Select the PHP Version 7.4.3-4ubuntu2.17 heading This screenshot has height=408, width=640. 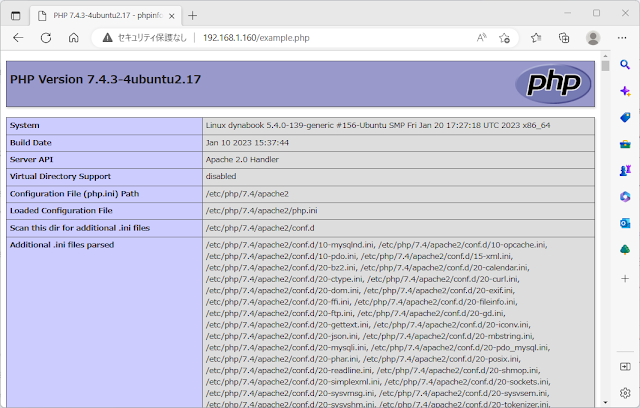coord(105,79)
